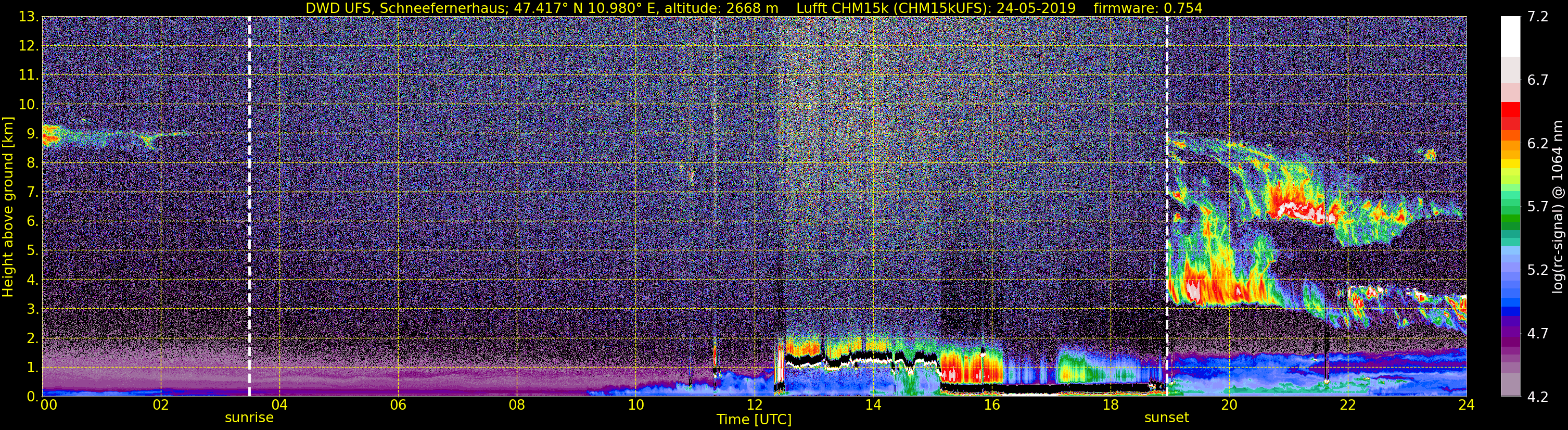This screenshot has width=1568, height=430.
Task: Click the colorbar tick value "4.7"
Action: pyautogui.click(x=1538, y=333)
